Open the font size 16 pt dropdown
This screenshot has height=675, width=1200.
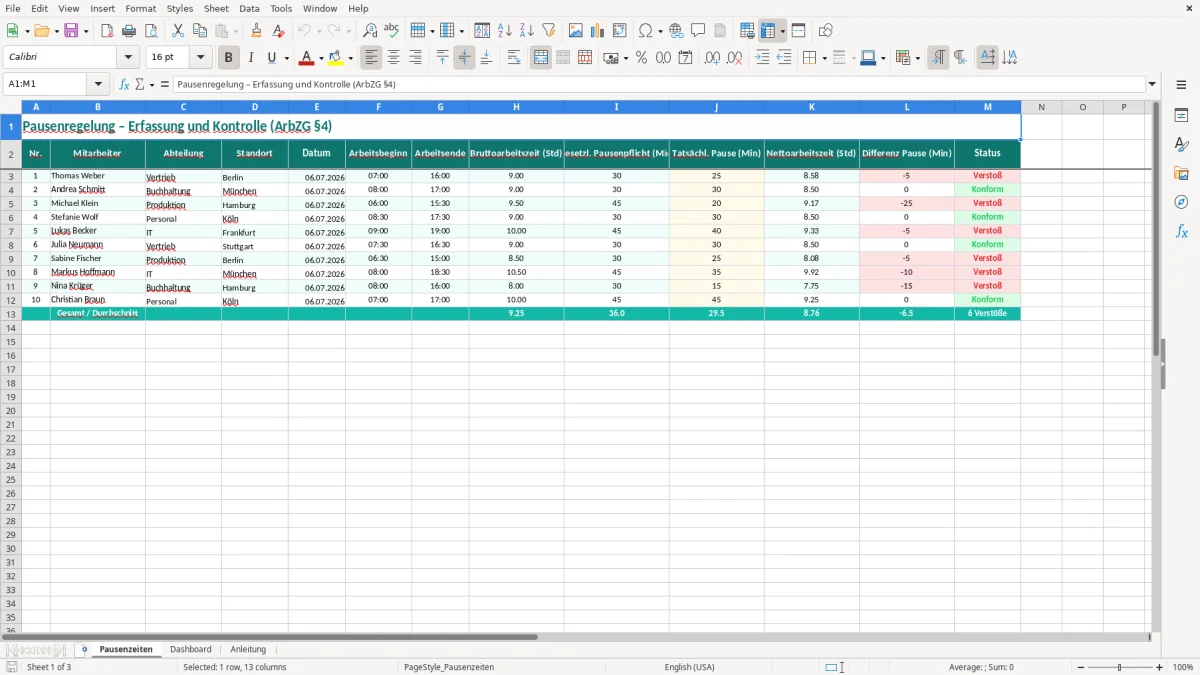tap(200, 58)
